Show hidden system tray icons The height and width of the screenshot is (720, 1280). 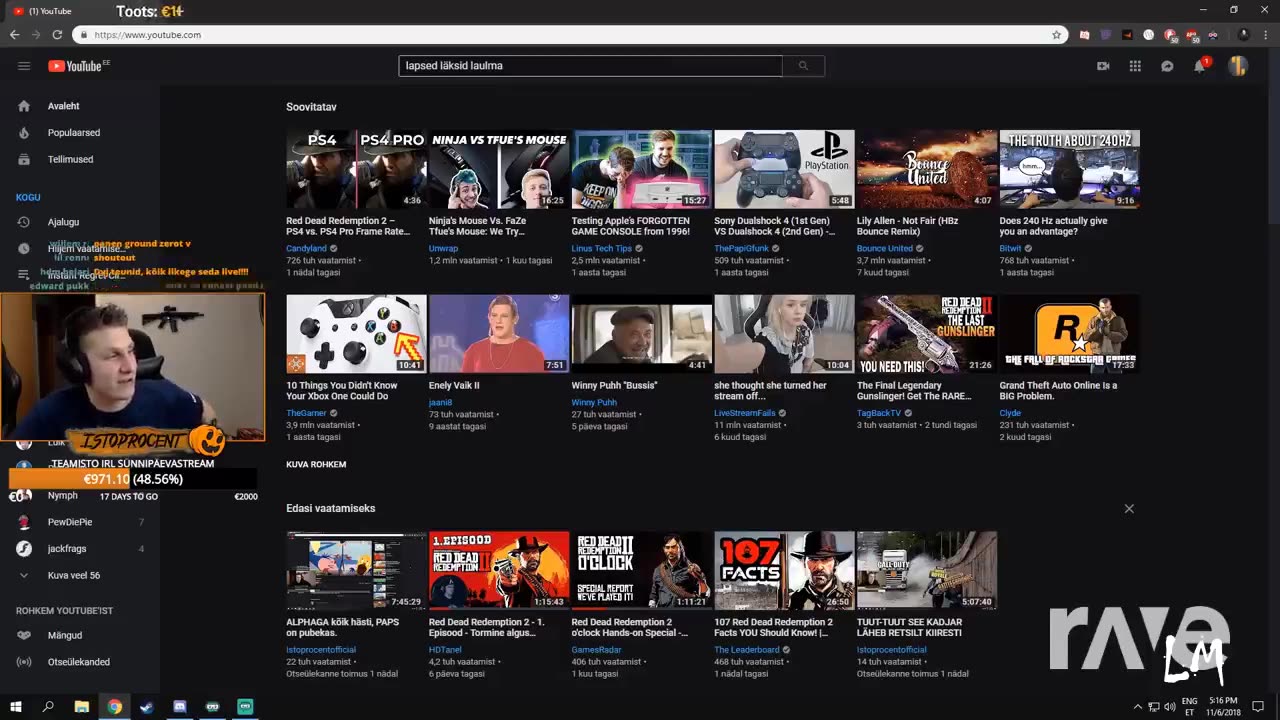tap(1137, 707)
